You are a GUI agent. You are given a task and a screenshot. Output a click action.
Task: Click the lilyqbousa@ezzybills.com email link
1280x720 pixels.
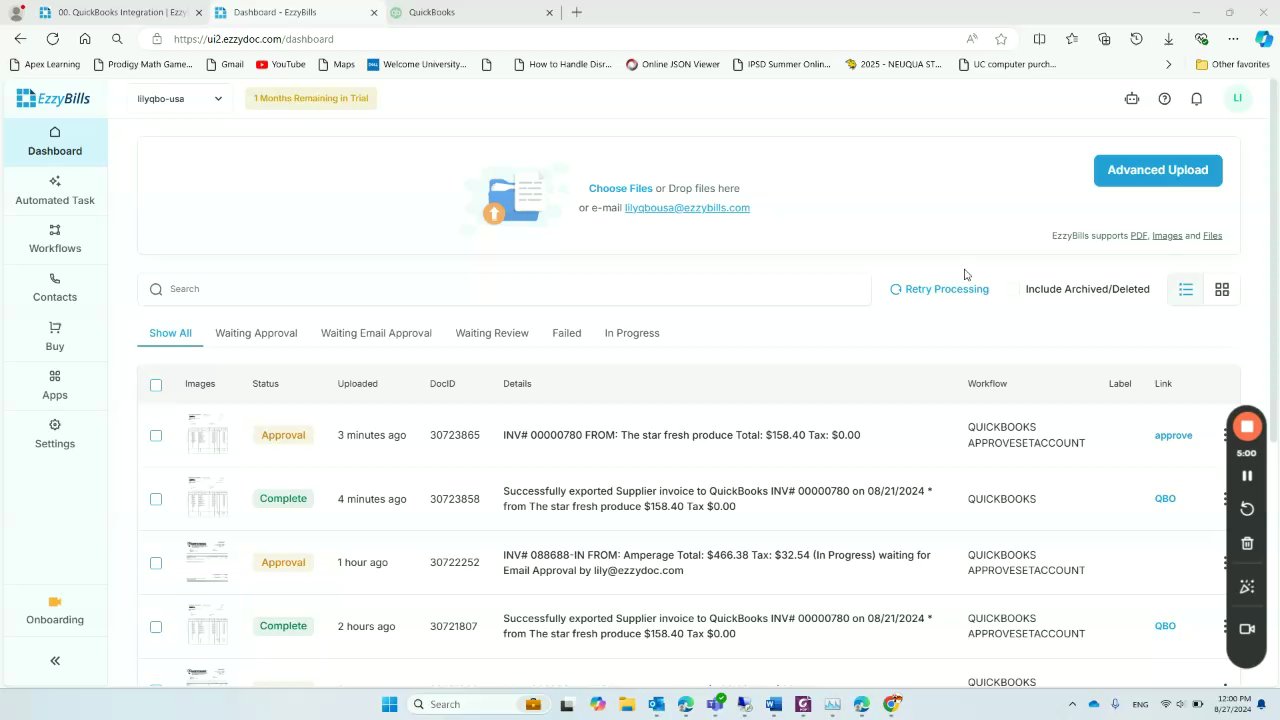[x=687, y=208]
